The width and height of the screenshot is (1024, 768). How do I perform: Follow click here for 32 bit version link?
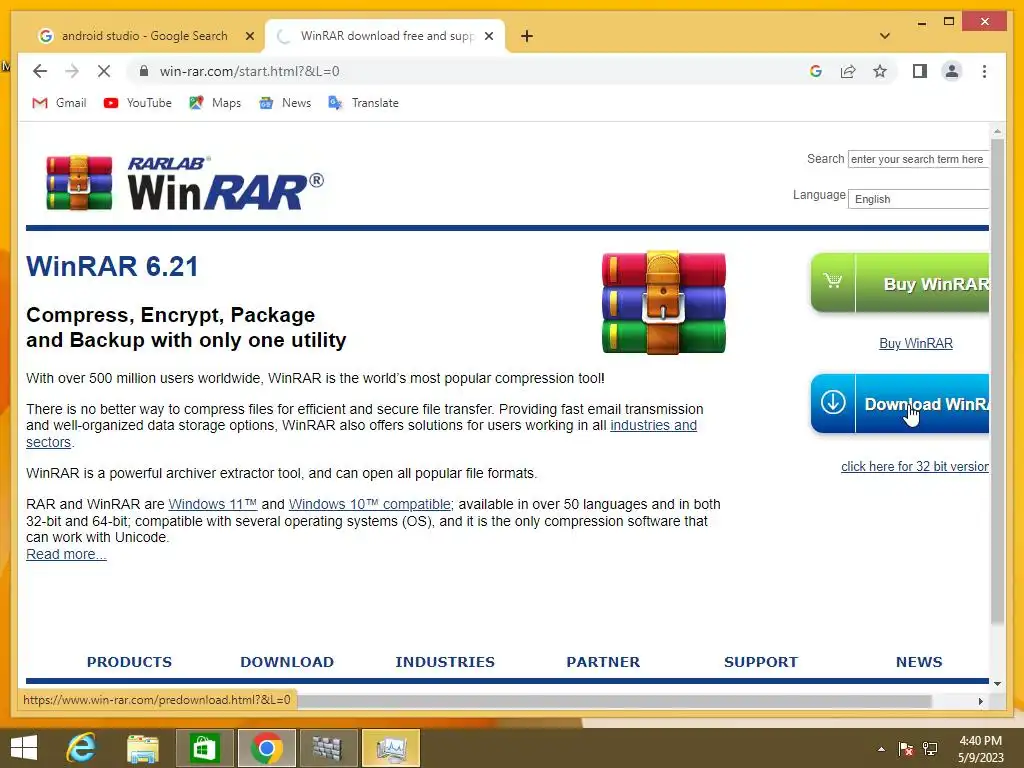(914, 466)
